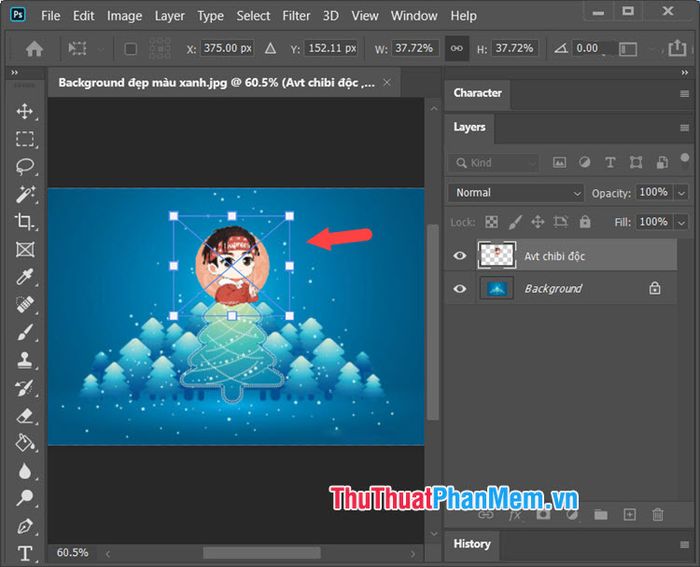Viewport: 700px width, 567px height.
Task: Select the Magic Wand tool
Action: (x=25, y=194)
